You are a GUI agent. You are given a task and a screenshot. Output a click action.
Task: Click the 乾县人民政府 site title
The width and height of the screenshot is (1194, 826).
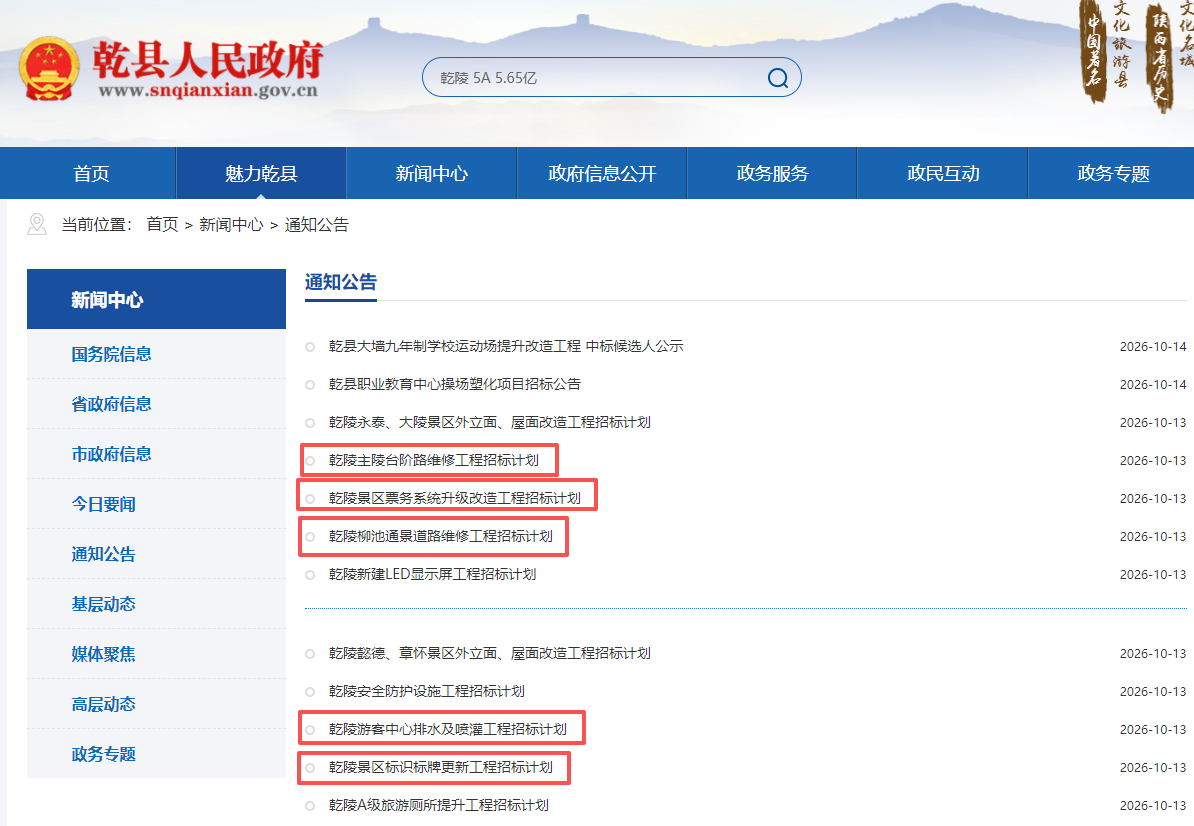[208, 59]
